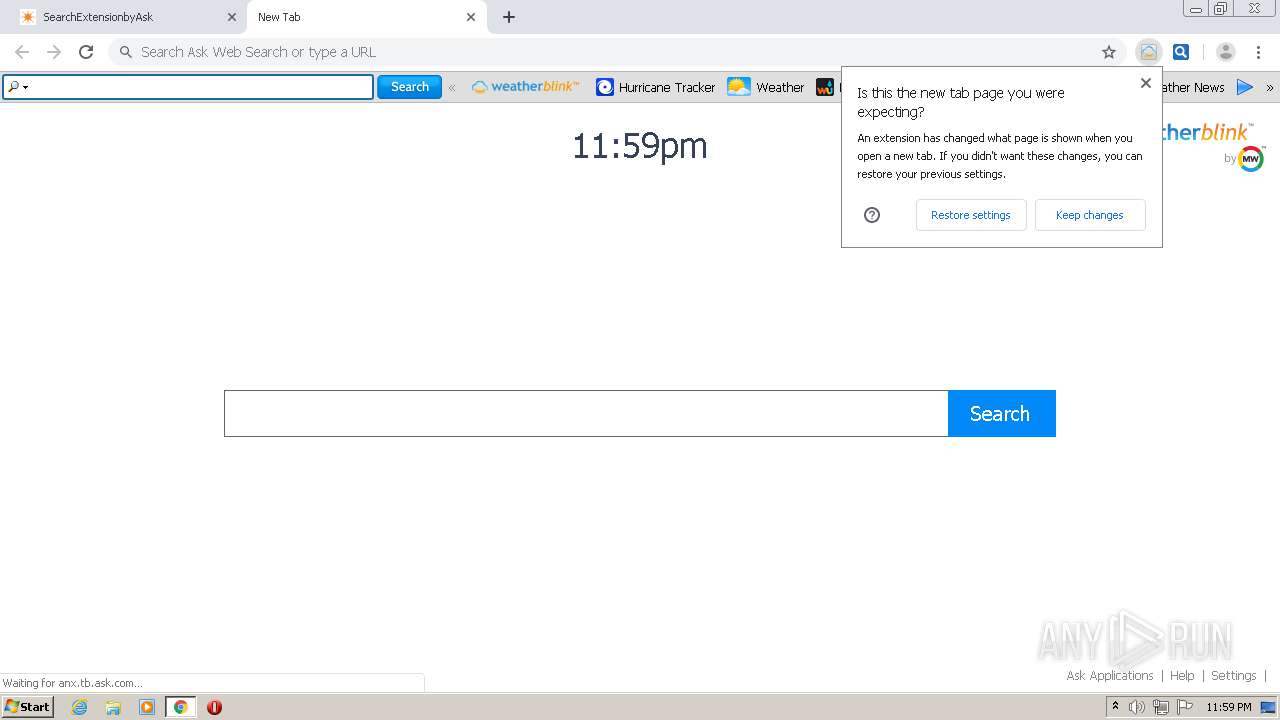Viewport: 1280px width, 720px height.
Task: Reload the current page
Action: coord(86,52)
